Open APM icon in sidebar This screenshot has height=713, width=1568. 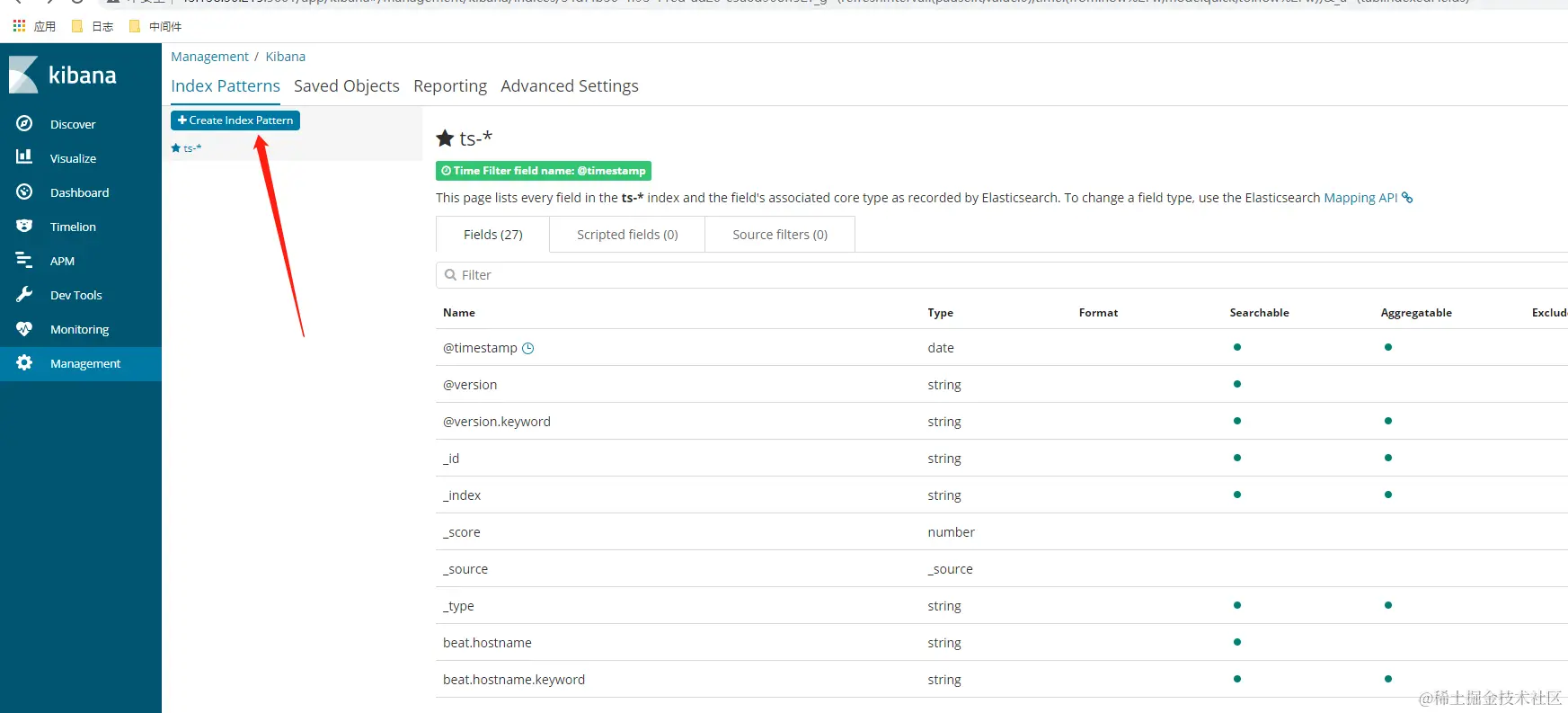coord(24,260)
